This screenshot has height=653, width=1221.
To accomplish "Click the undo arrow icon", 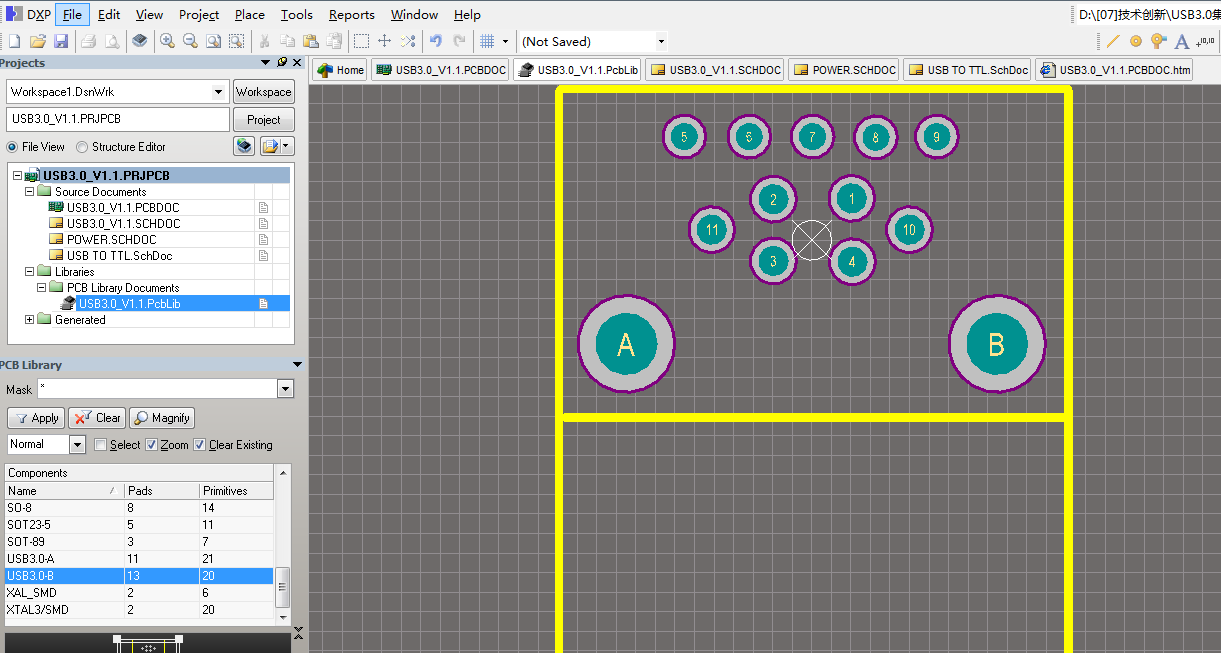I will 436,41.
